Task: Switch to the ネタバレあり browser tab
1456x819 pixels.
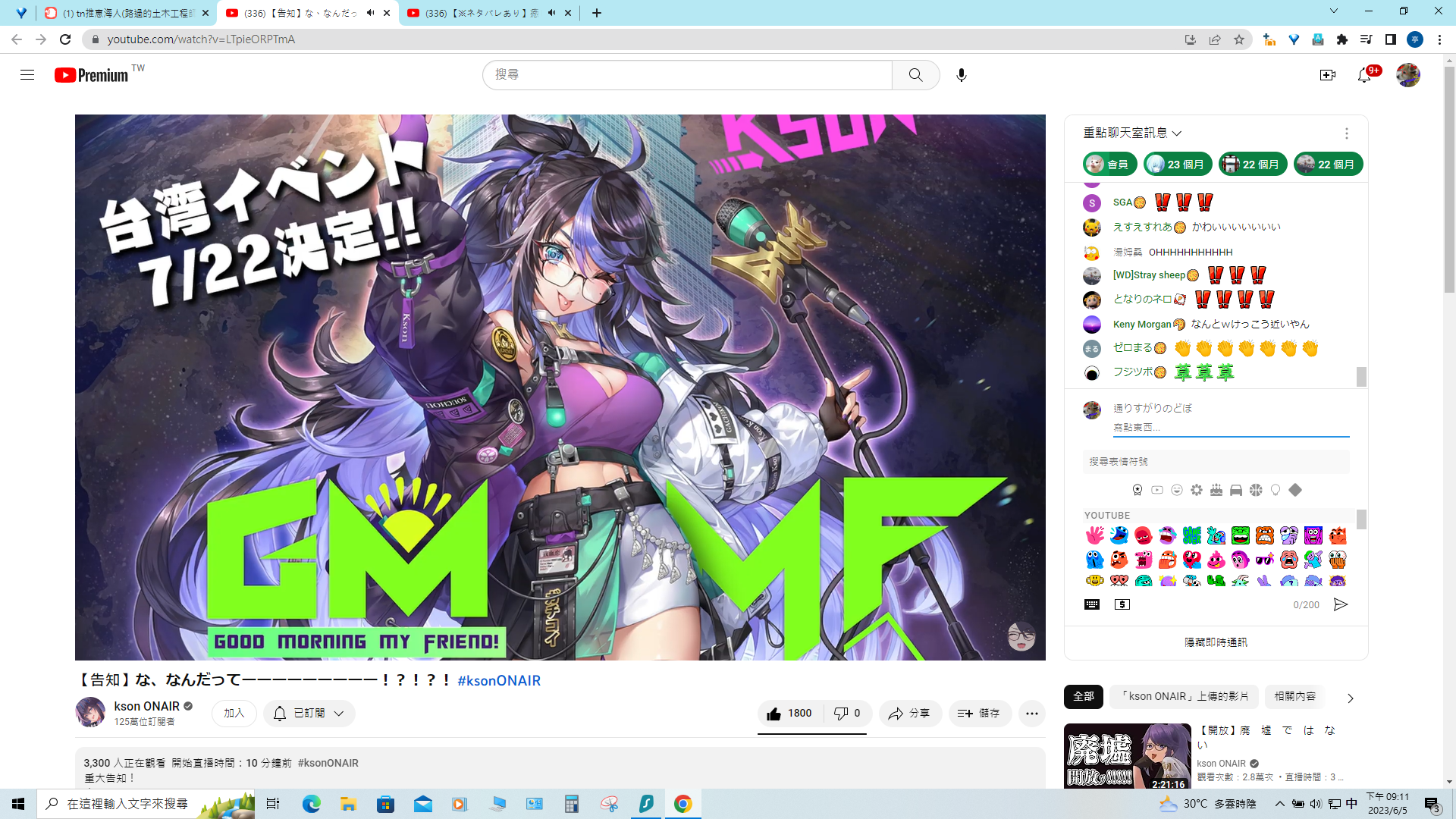Action: (x=489, y=13)
